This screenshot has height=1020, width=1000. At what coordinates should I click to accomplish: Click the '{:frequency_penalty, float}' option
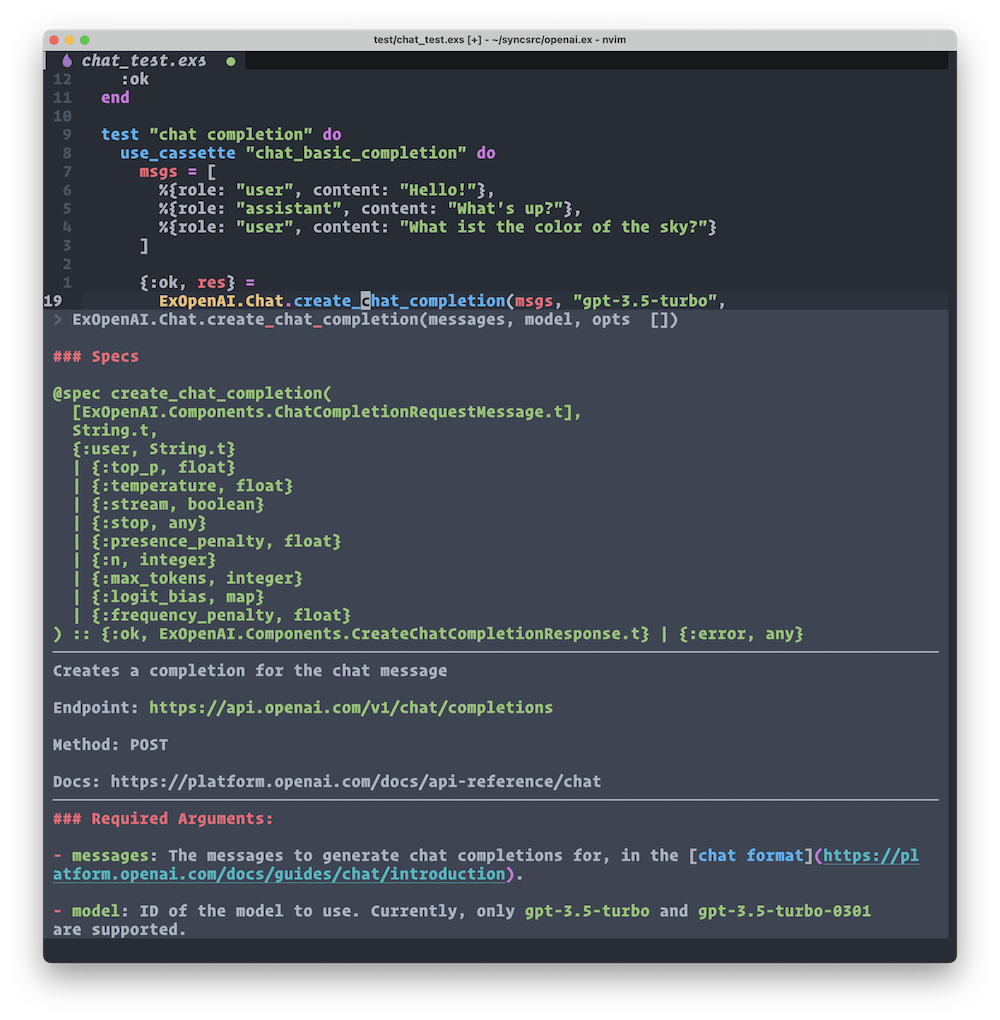tap(221, 615)
